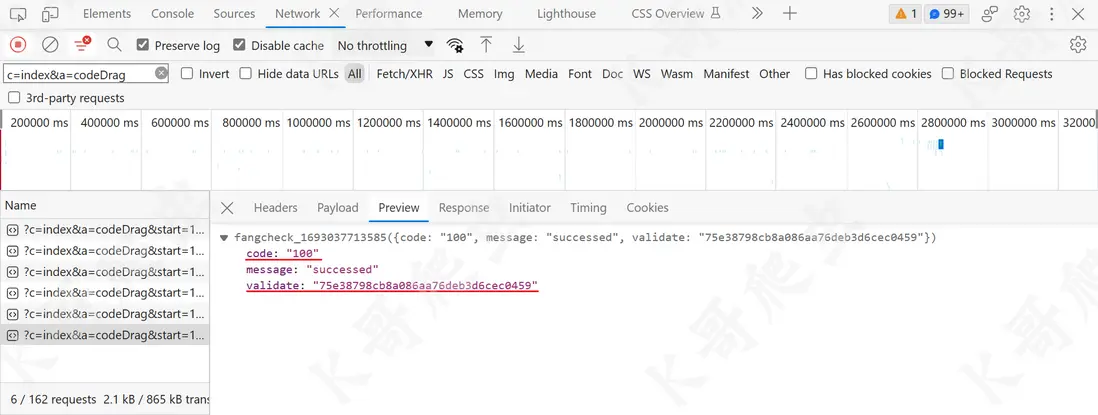
Task: Collapse the fangcheck response object tree
Action: tap(224, 238)
